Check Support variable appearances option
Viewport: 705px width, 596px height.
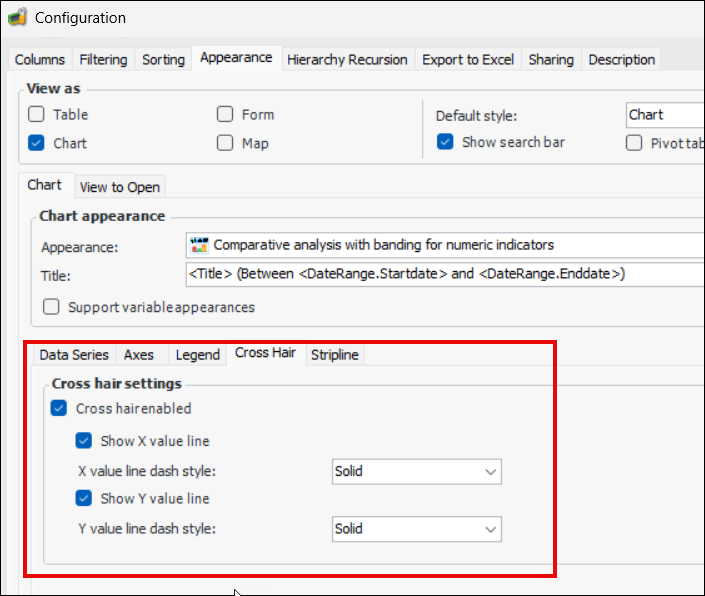click(50, 307)
